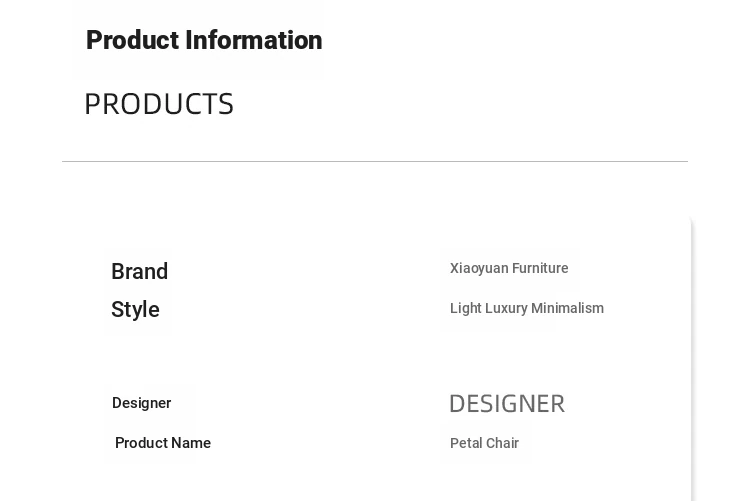Click the word Information in the heading
Image resolution: width=750 pixels, height=501 pixels.
pyautogui.click(x=254, y=40)
